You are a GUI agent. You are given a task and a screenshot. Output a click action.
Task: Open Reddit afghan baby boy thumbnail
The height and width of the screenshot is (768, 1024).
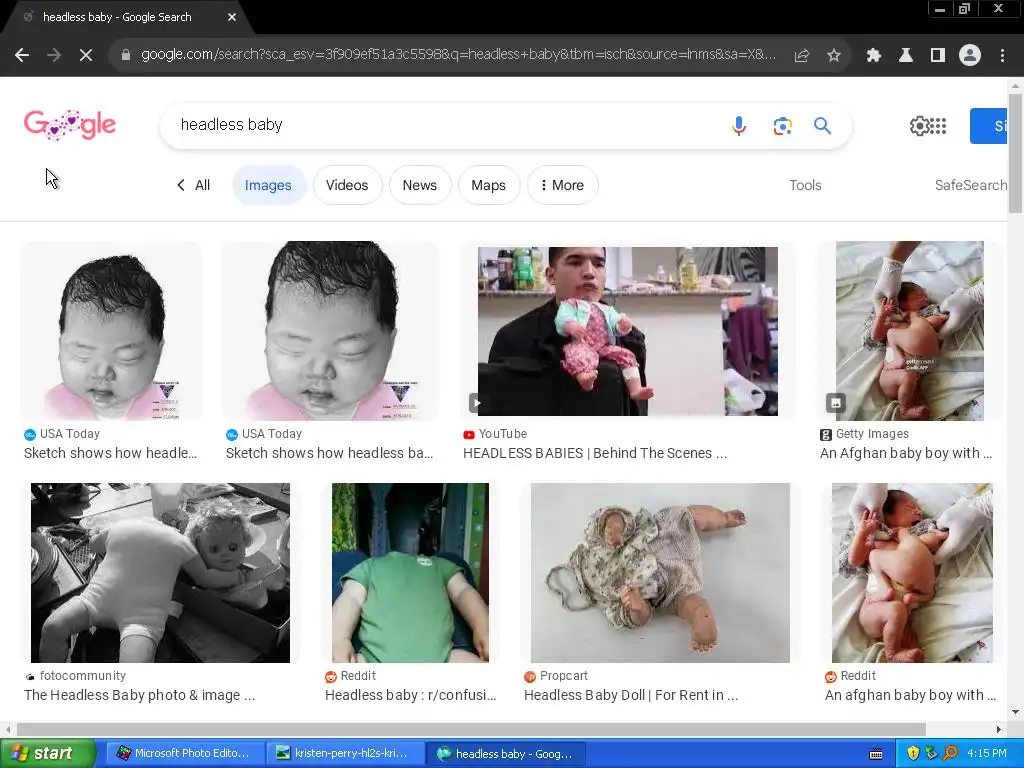coord(912,573)
